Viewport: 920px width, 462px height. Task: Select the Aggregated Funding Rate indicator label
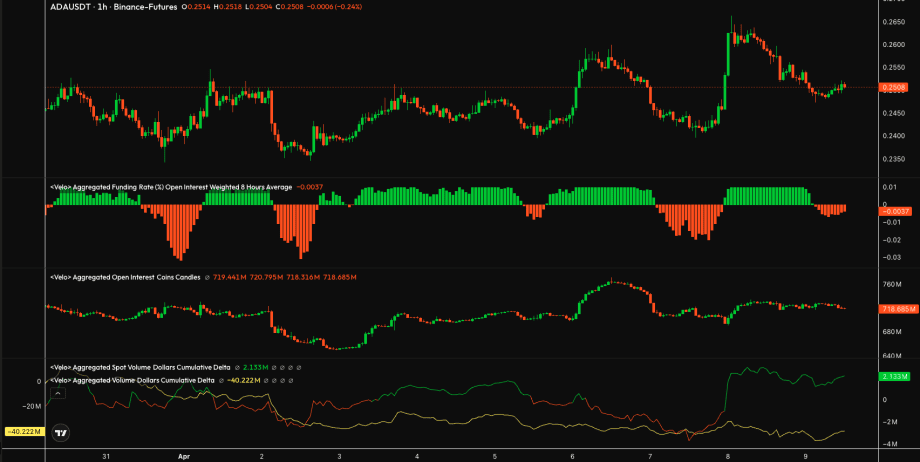[170, 187]
